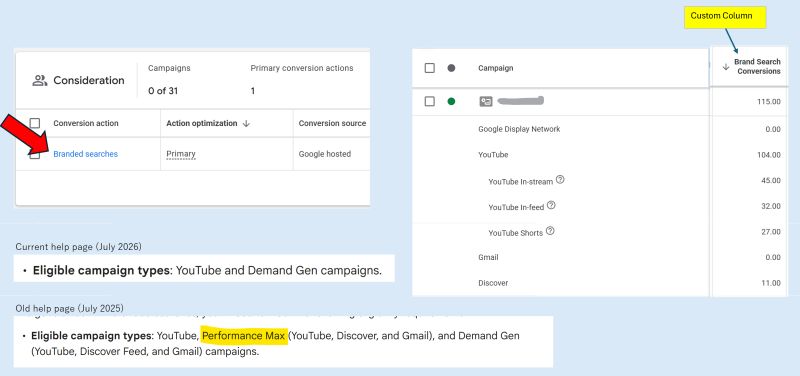Click the Google hosted cell
800x376 pixels.
point(324,154)
